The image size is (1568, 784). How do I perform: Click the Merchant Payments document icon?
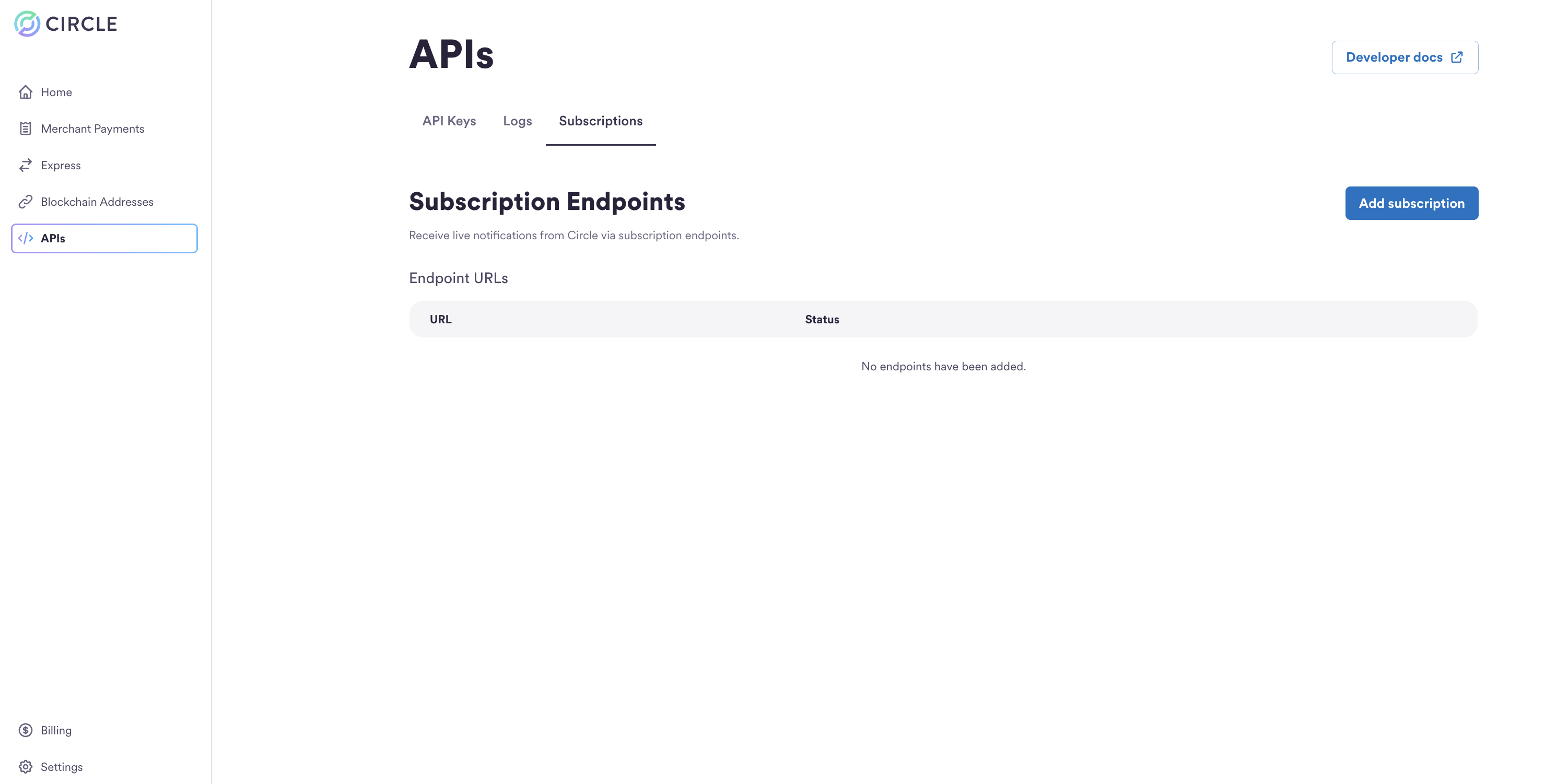click(x=26, y=128)
